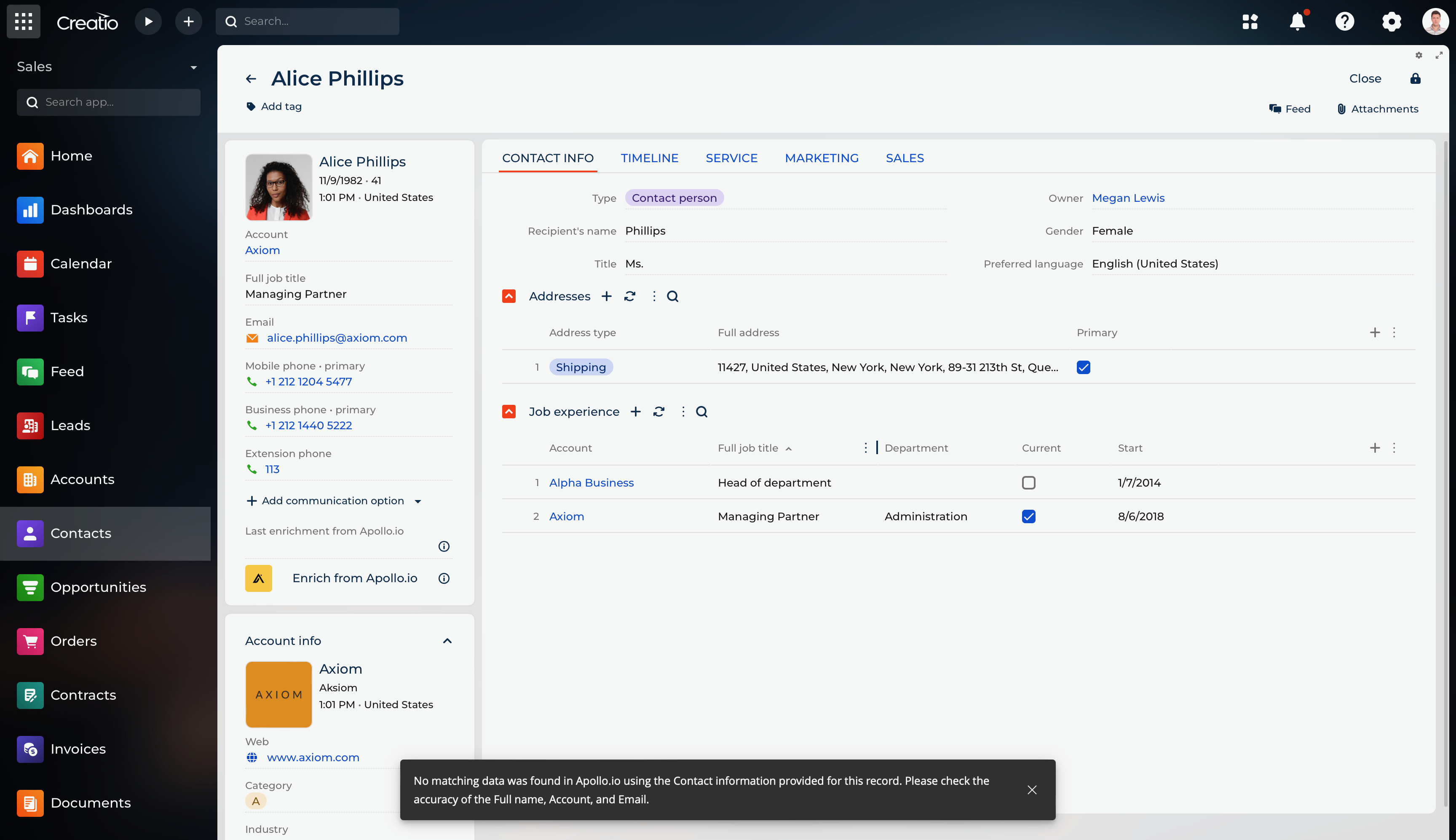Switch to the Timeline tab
The height and width of the screenshot is (840, 1456).
point(650,158)
